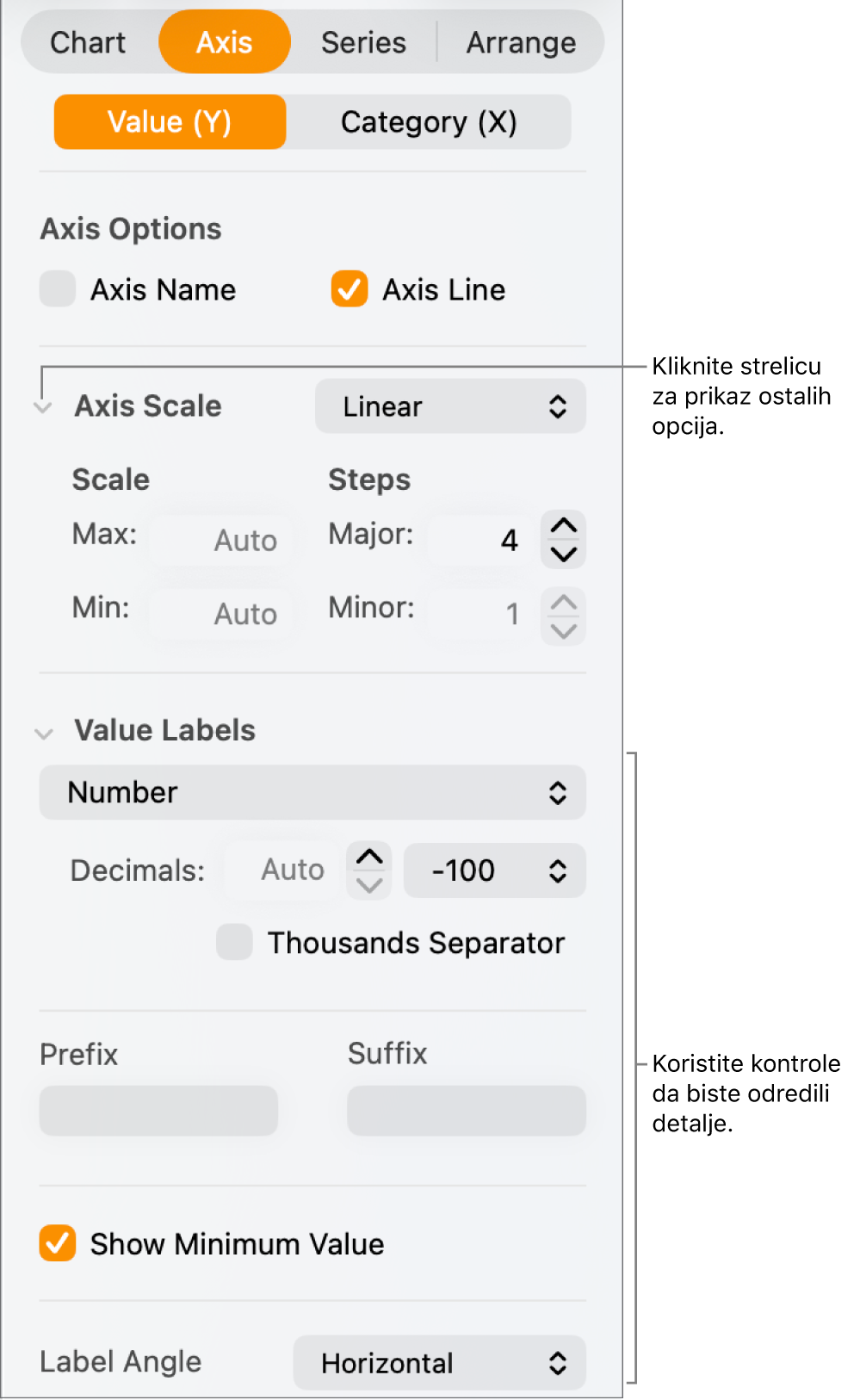Image resolution: width=860 pixels, height=1400 pixels.
Task: Enable the Axis Name checkbox
Action: tap(58, 289)
